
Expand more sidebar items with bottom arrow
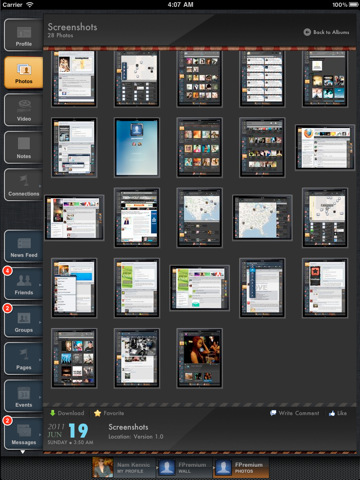tap(23, 452)
